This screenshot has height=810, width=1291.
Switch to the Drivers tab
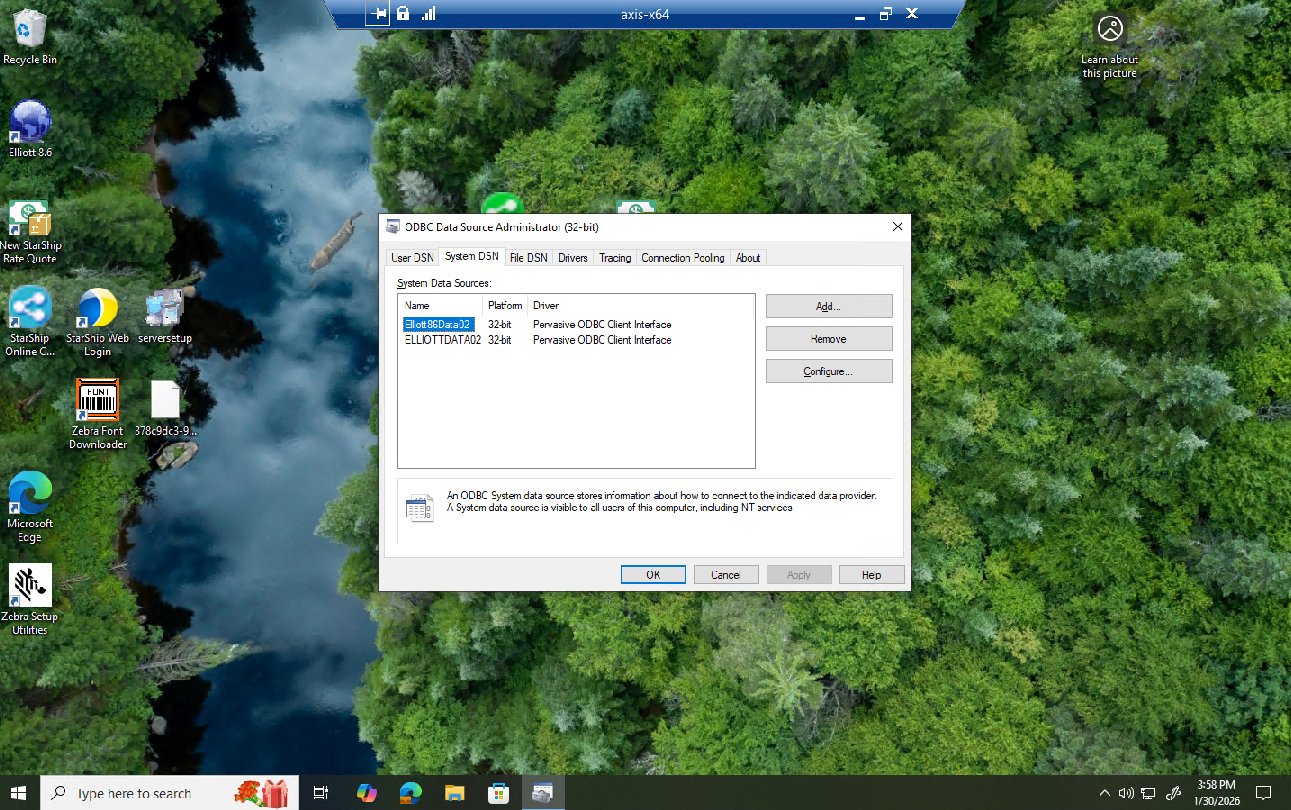[x=573, y=258]
